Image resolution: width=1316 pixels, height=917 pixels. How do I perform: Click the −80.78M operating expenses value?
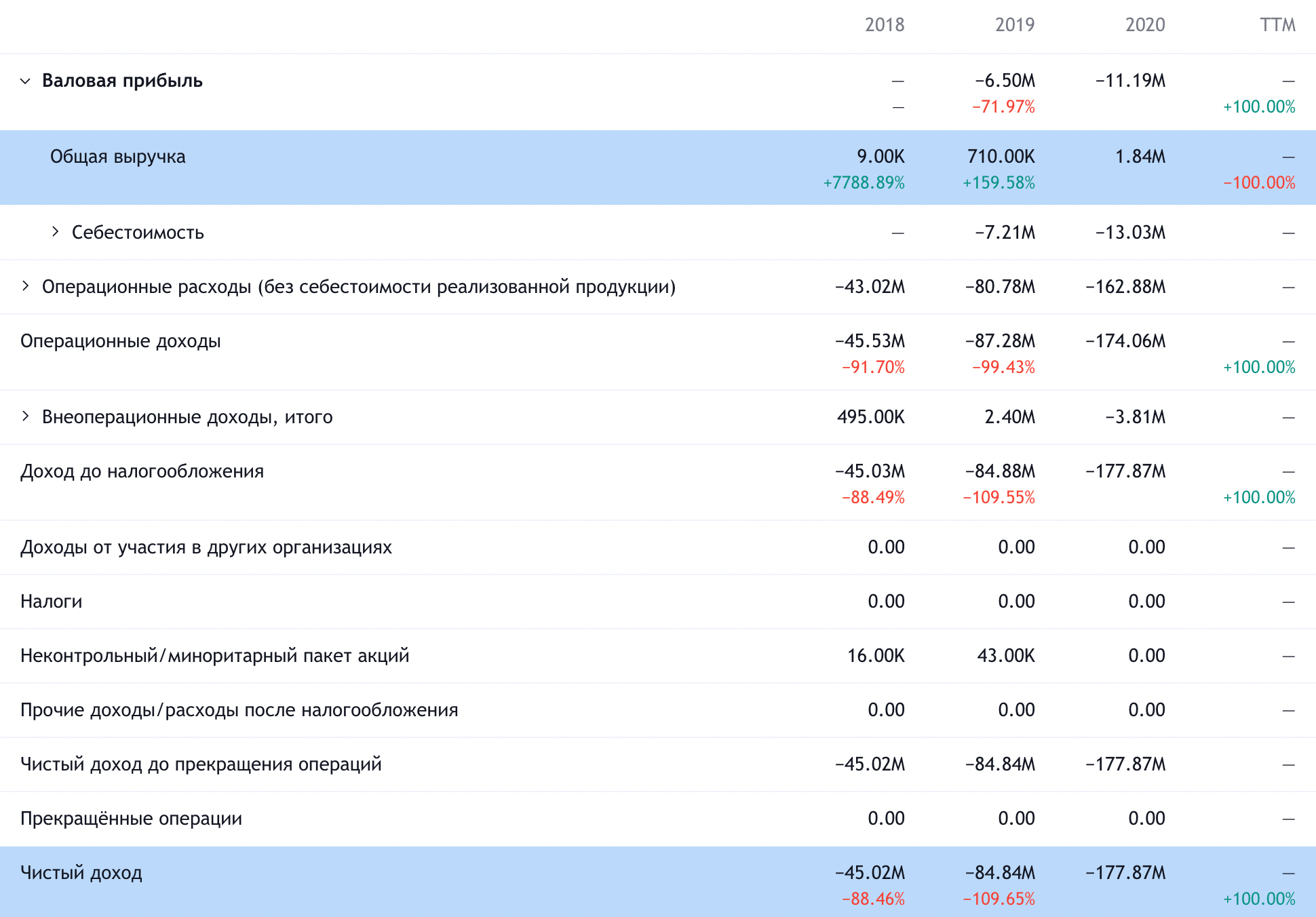(x=1001, y=287)
